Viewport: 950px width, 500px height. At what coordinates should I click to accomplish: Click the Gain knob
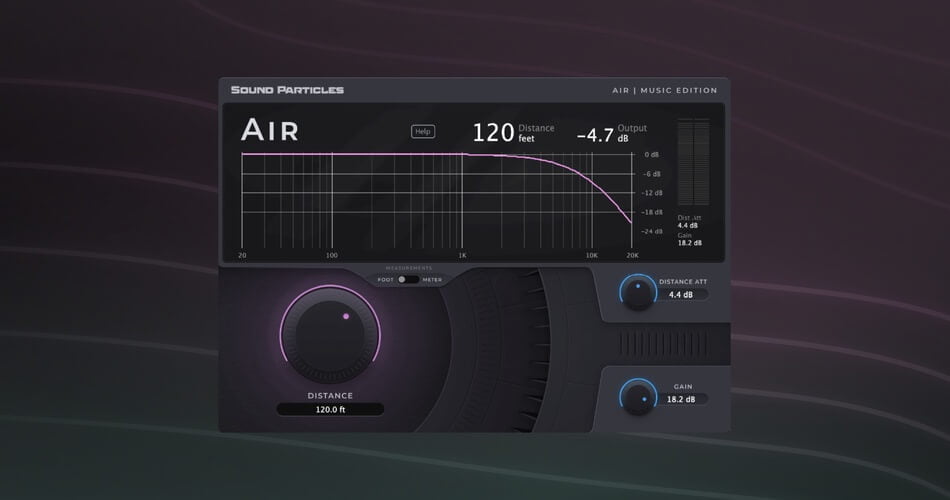pyautogui.click(x=638, y=397)
